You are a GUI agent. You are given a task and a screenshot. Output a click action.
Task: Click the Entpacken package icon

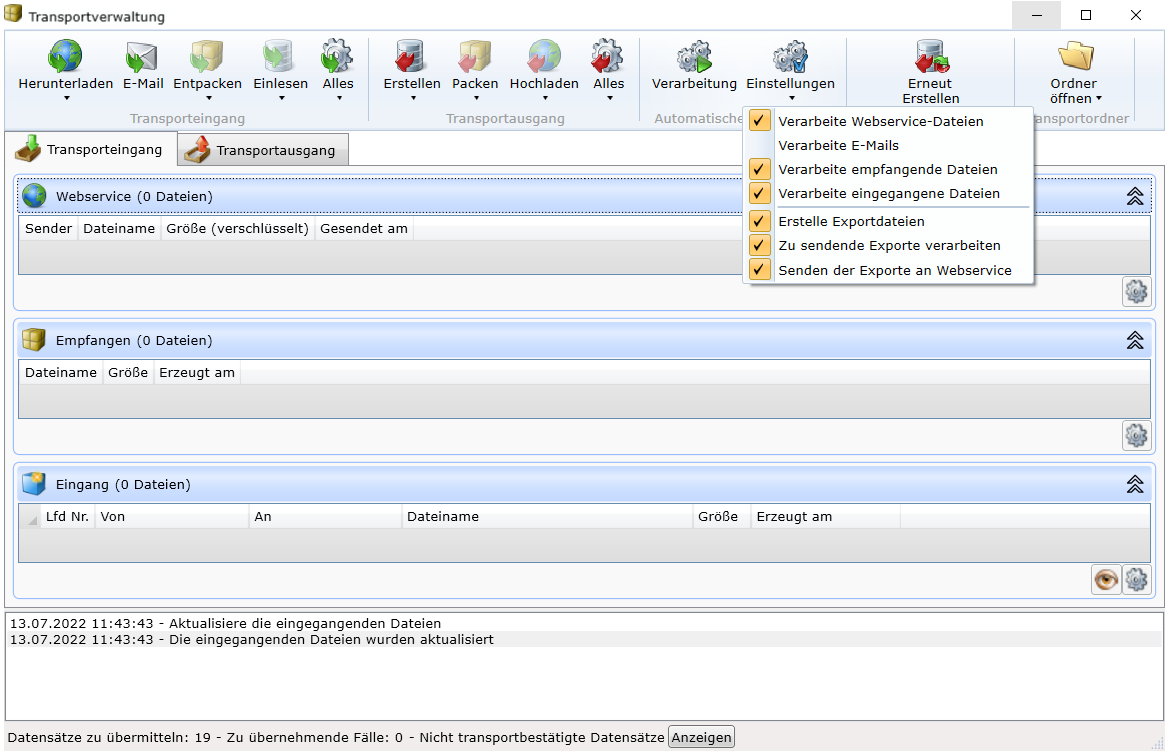coord(207,56)
